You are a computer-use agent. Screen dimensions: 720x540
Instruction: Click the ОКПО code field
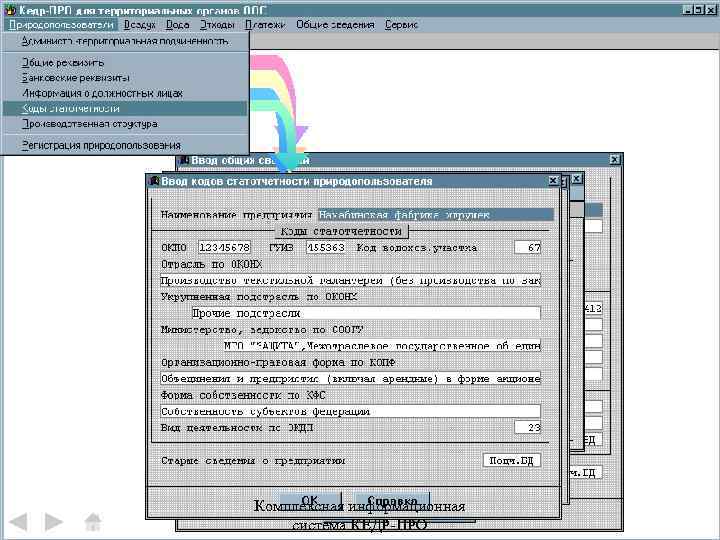point(225,248)
